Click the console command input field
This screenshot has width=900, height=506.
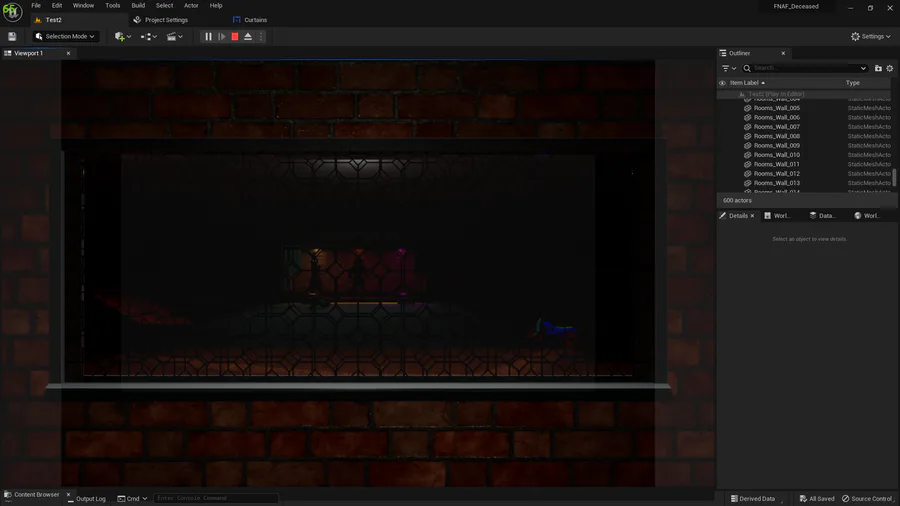pyautogui.click(x=216, y=499)
